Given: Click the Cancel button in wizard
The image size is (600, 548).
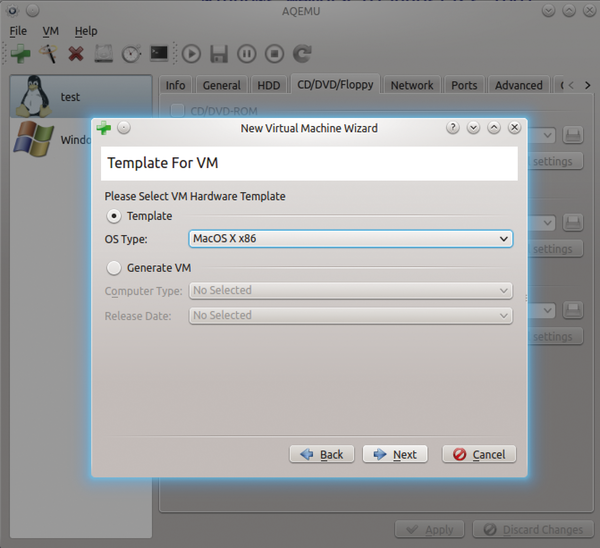Looking at the screenshot, I should pos(479,454).
